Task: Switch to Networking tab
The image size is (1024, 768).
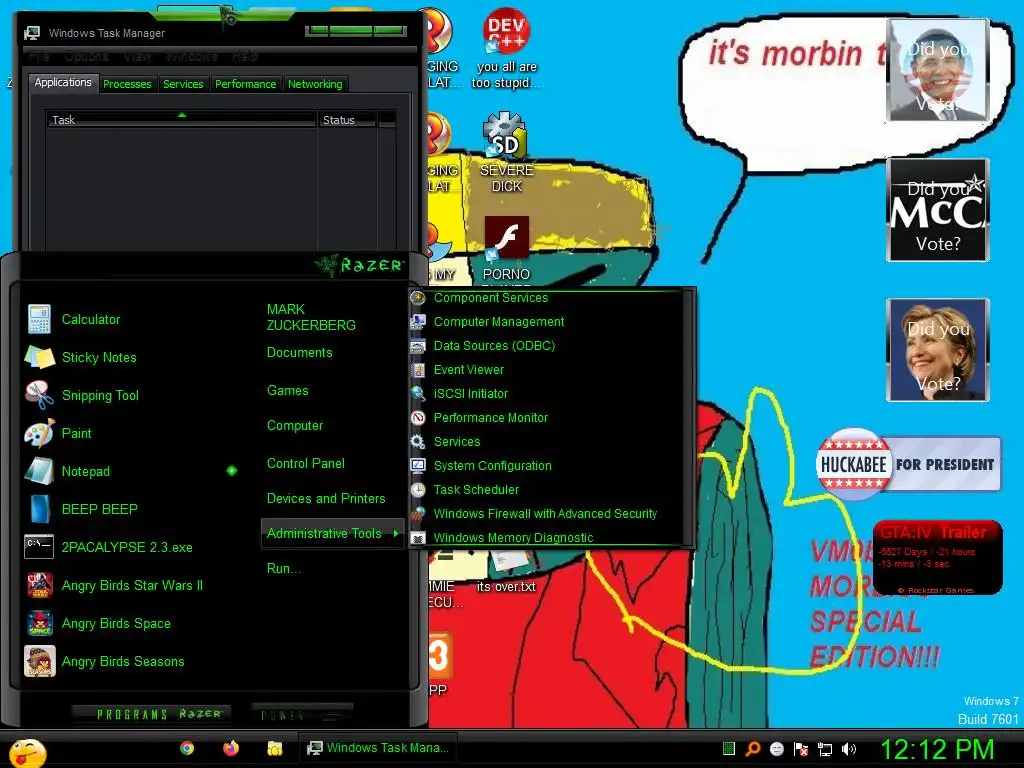Action: click(x=315, y=84)
